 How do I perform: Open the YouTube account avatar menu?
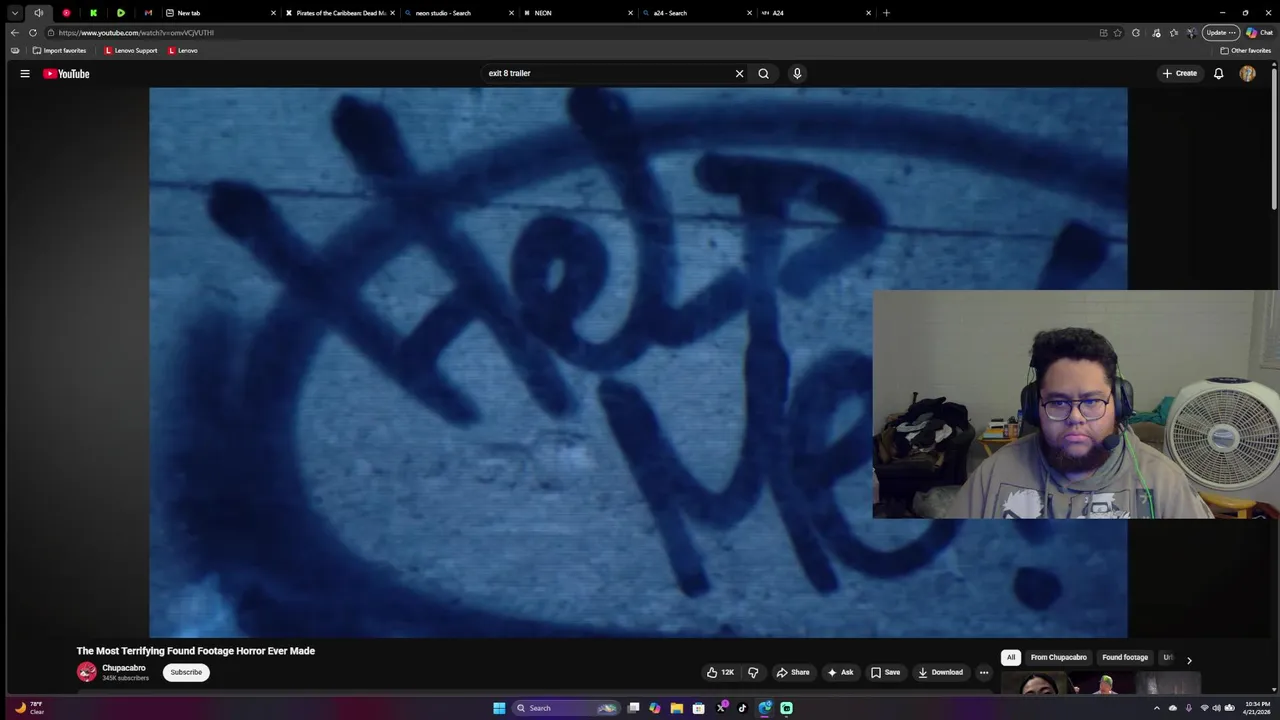tap(1247, 73)
